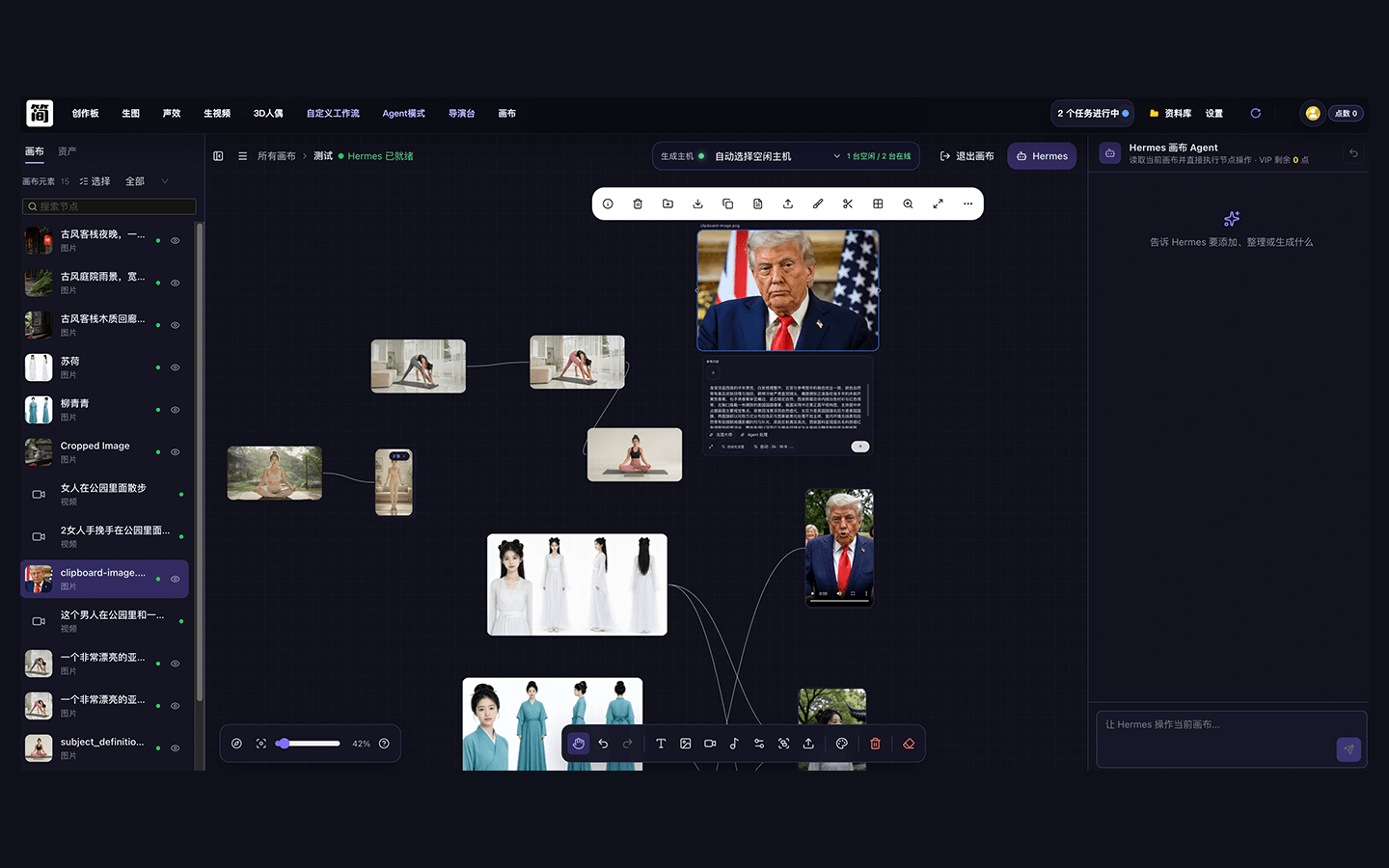The image size is (1389, 868).
Task: Add an audio music note node
Action: tap(734, 744)
